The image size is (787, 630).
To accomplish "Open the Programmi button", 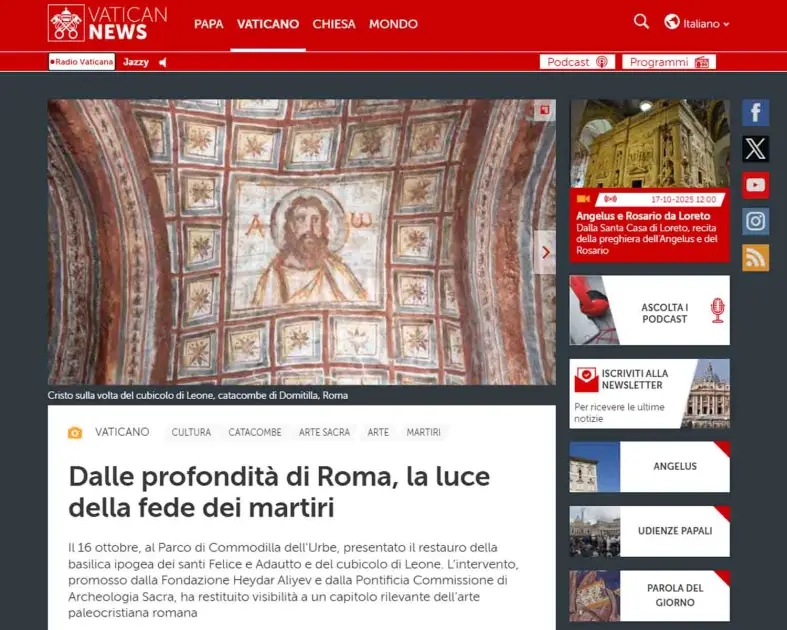I will (668, 62).
